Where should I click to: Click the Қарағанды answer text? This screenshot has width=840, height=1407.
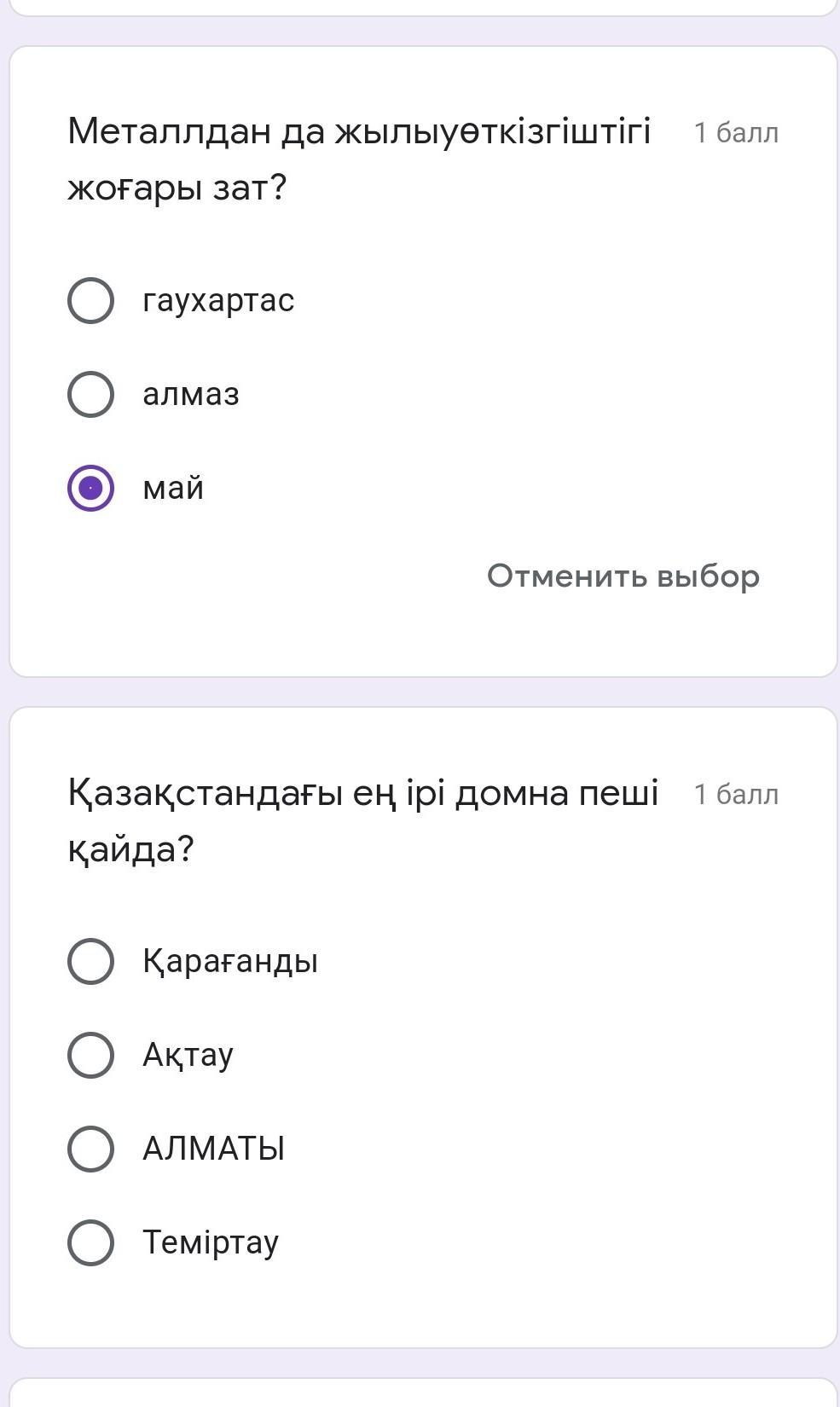(230, 961)
